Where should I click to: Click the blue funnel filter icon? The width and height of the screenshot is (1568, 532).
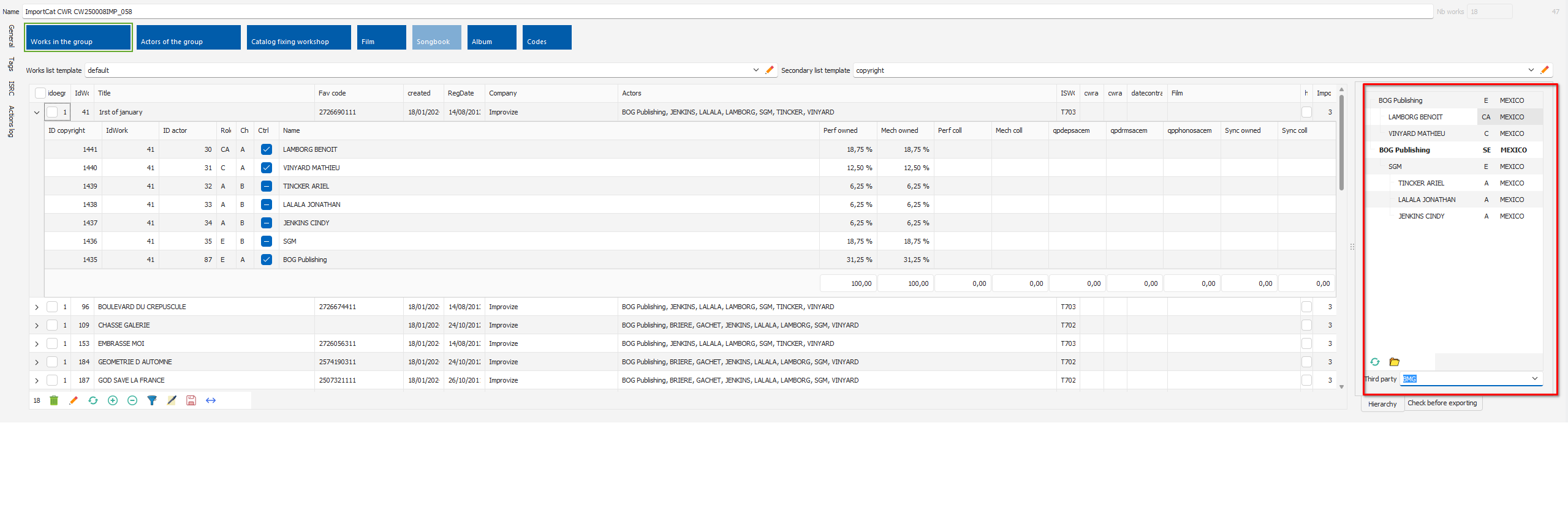(x=152, y=400)
